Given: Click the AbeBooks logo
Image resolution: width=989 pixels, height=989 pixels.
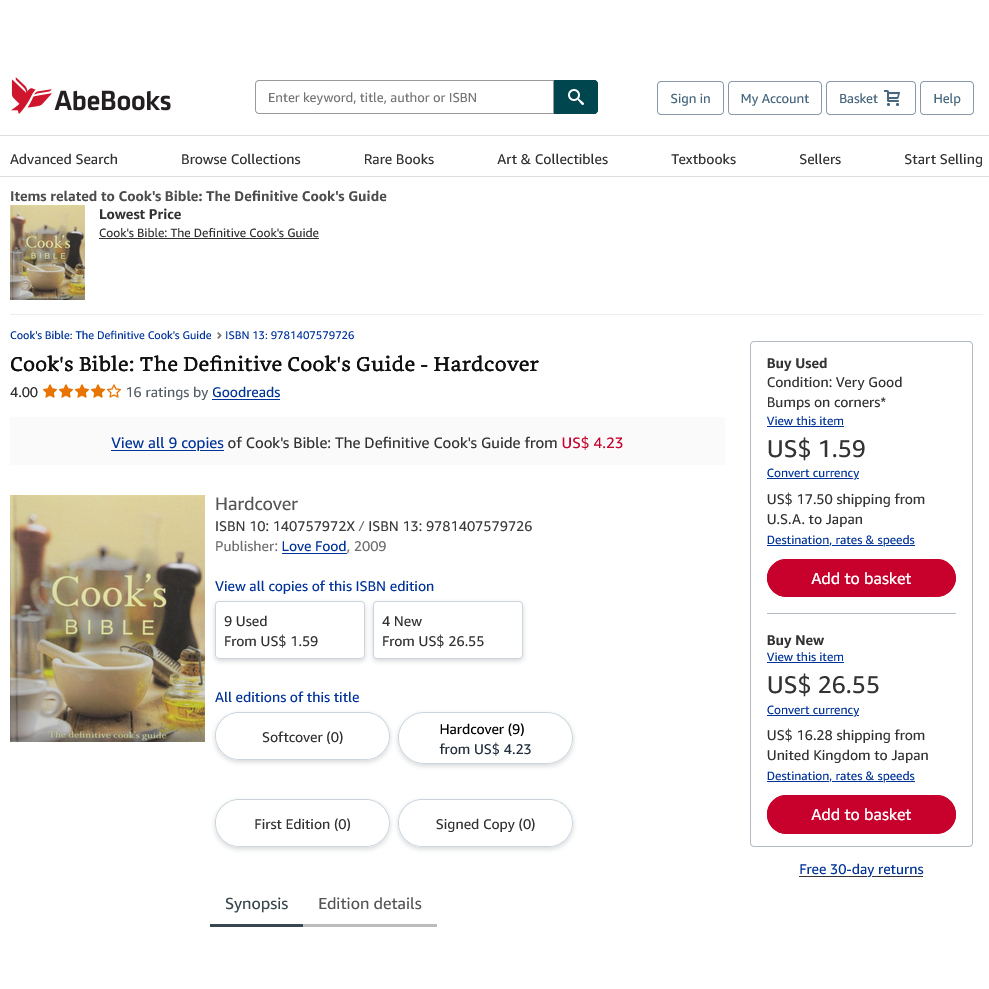Looking at the screenshot, I should tap(91, 97).
